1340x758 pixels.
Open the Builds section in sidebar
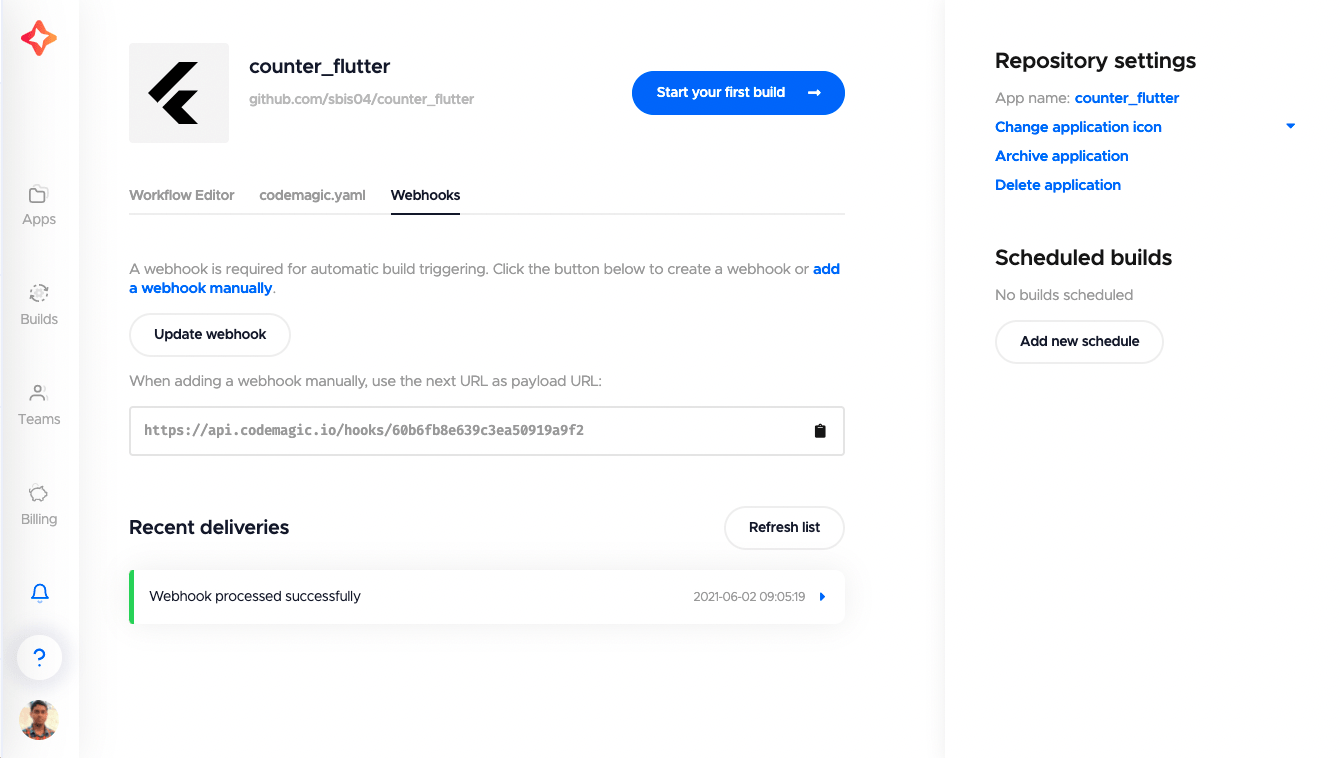point(39,306)
